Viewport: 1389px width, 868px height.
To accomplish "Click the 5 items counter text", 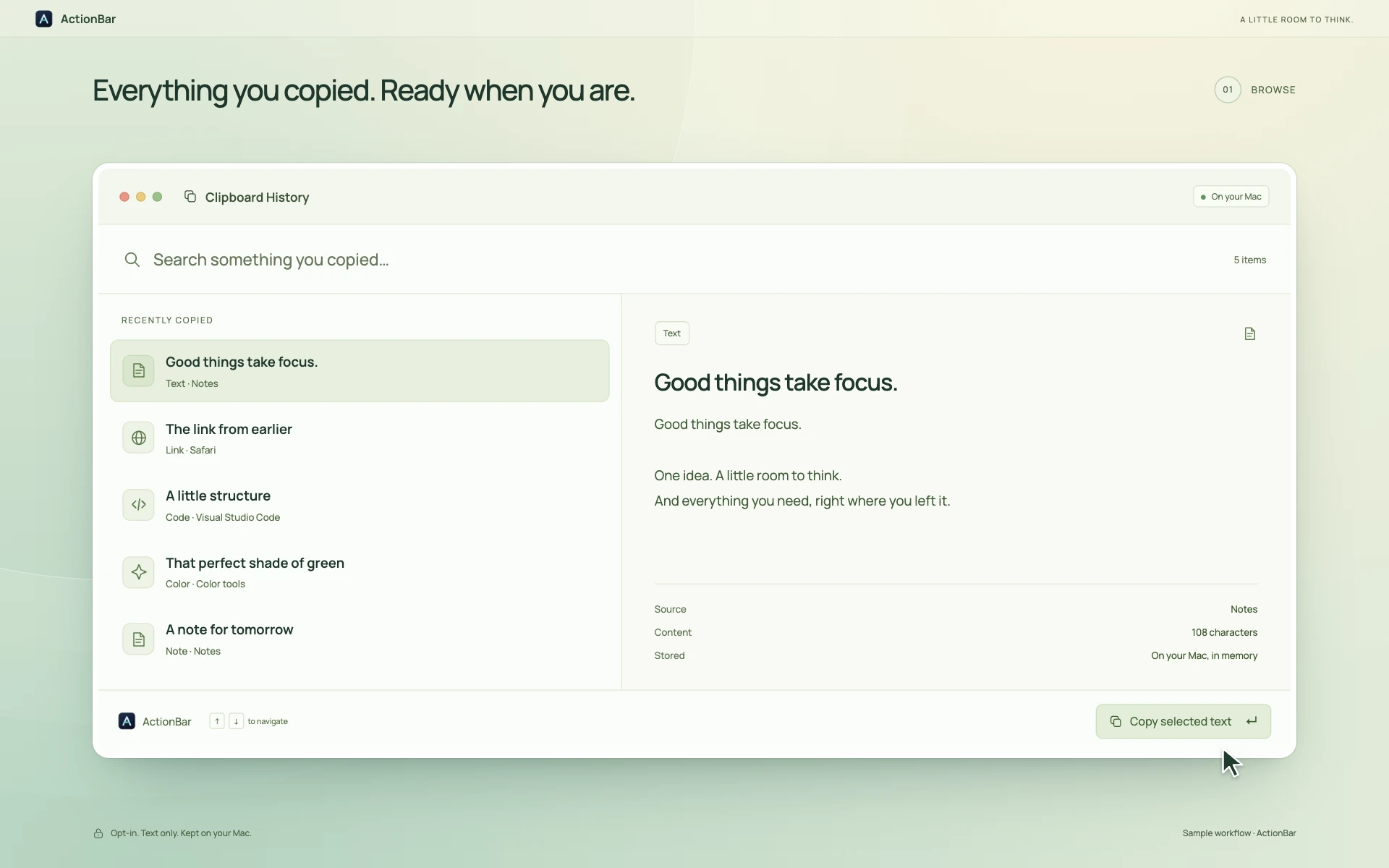I will point(1249,260).
